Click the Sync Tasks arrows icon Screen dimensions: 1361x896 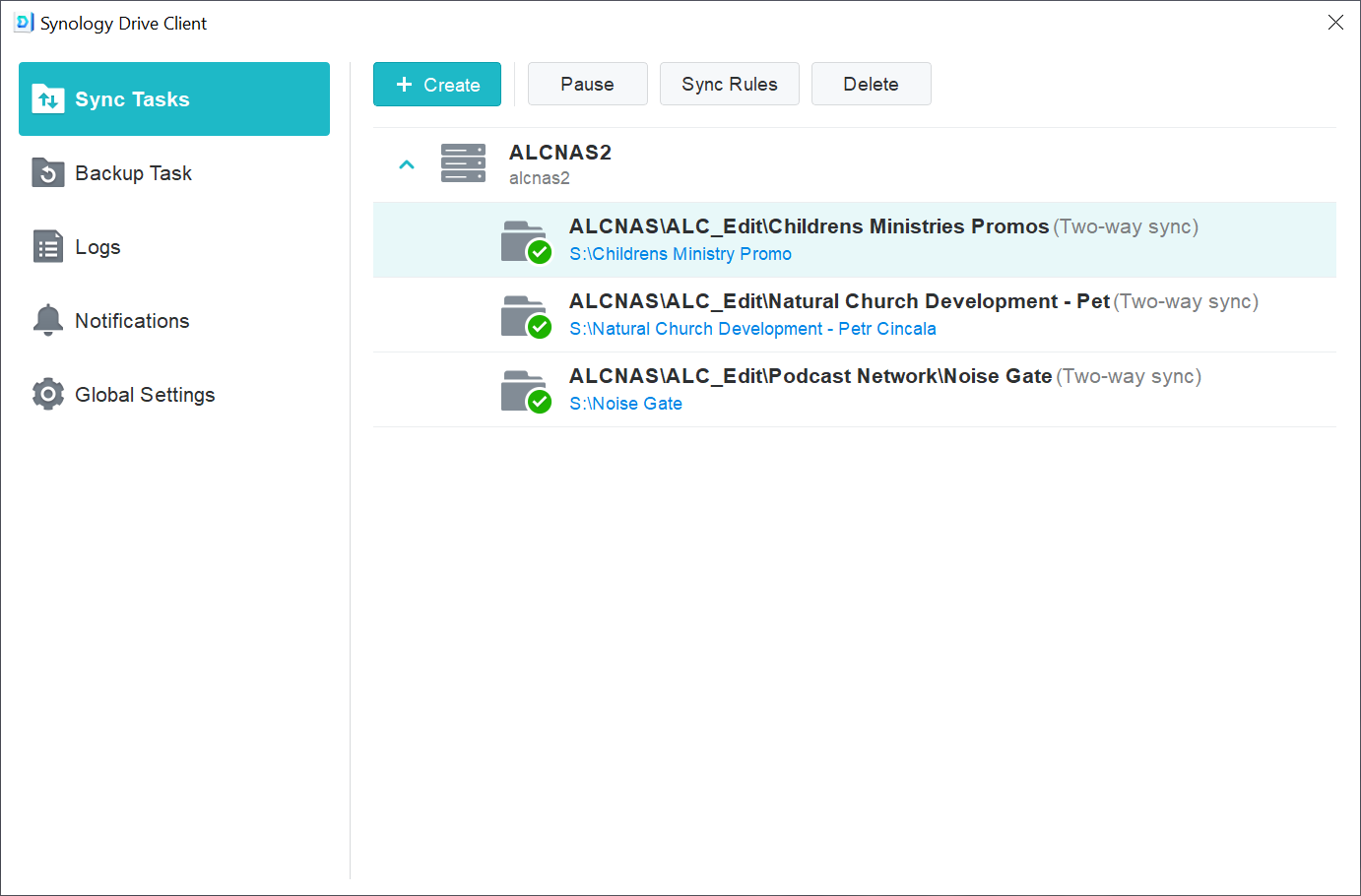point(48,98)
